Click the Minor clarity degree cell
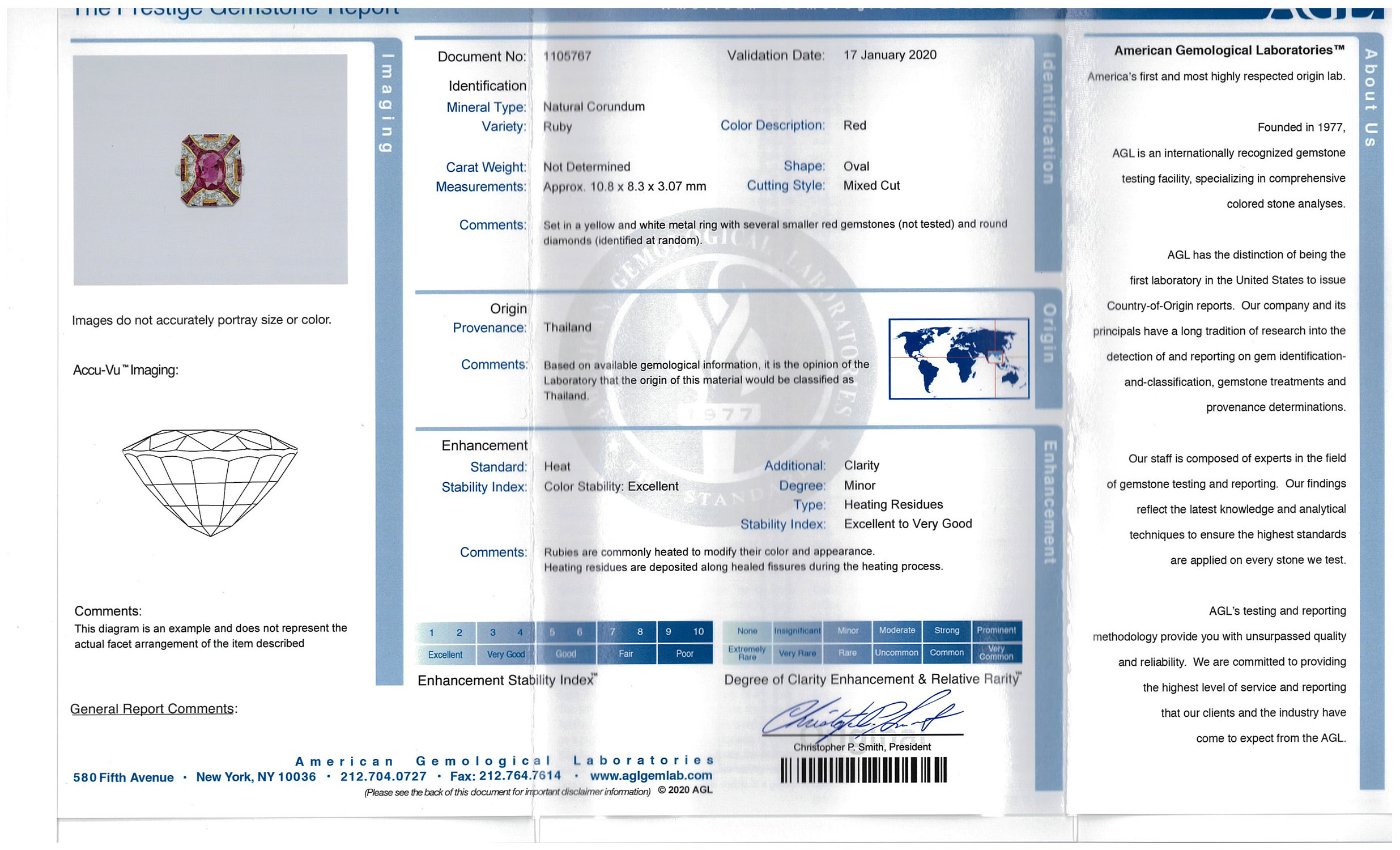 [x=848, y=631]
